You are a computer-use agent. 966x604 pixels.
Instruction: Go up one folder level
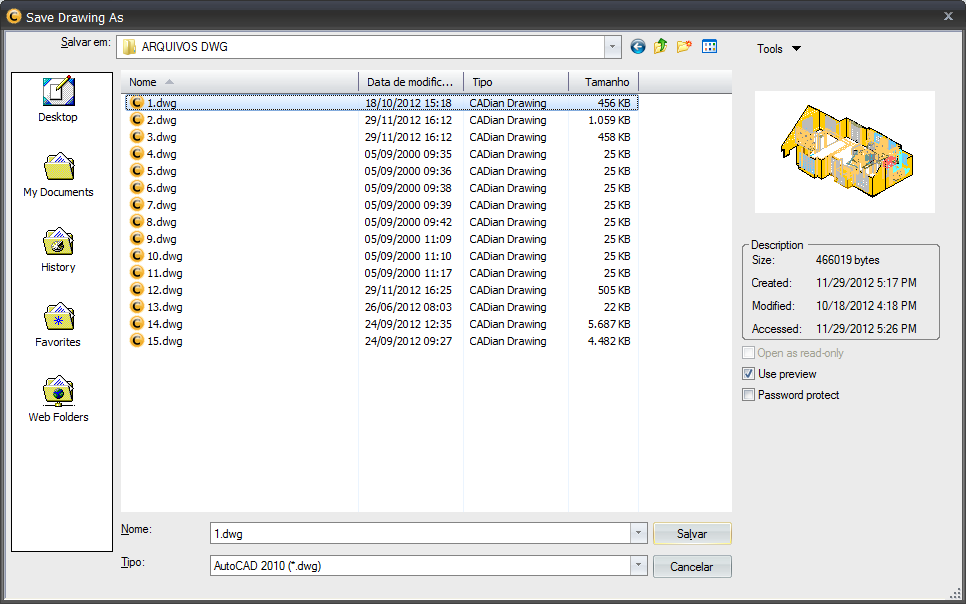661,47
